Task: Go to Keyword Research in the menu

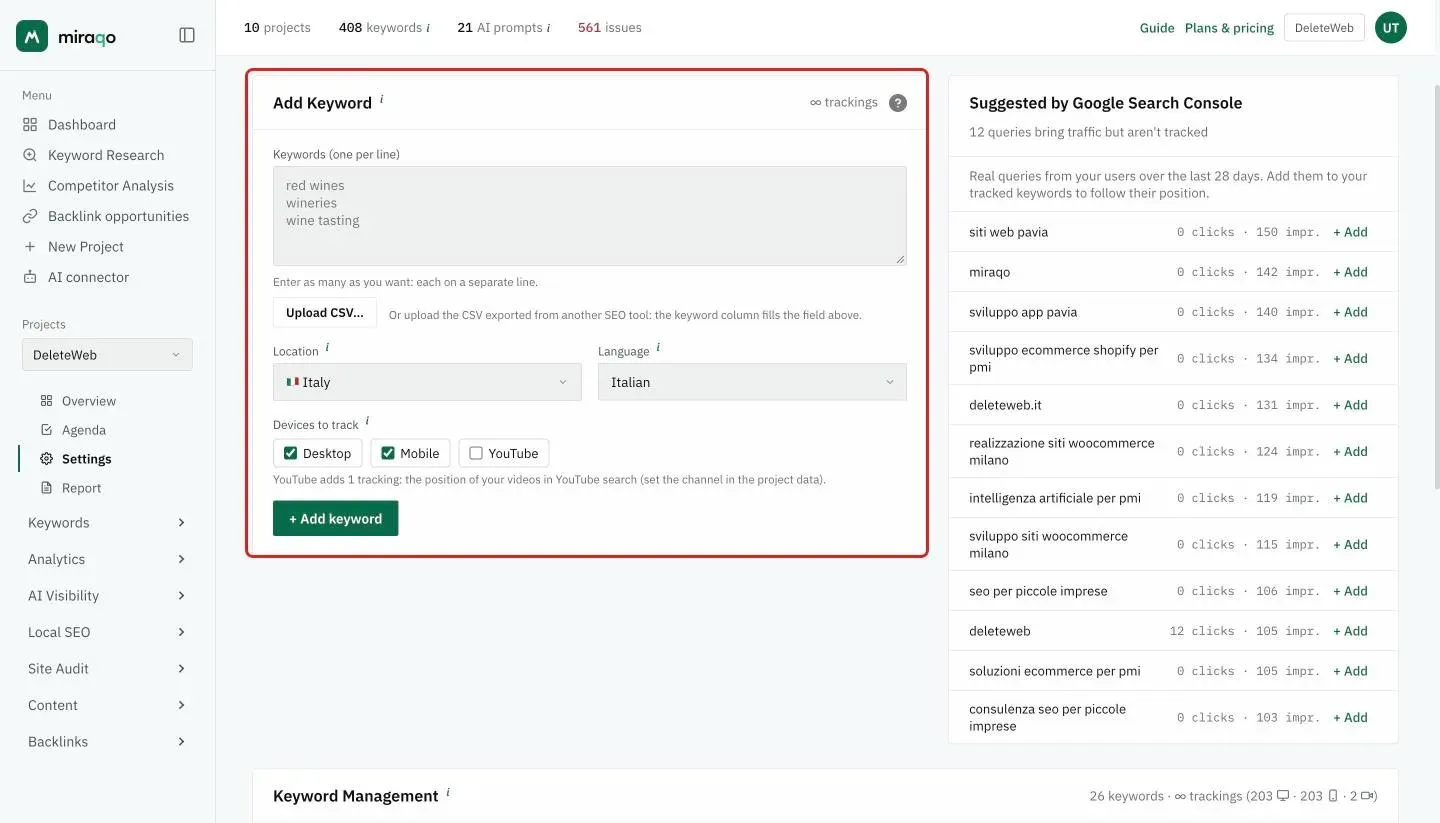Action: point(107,155)
